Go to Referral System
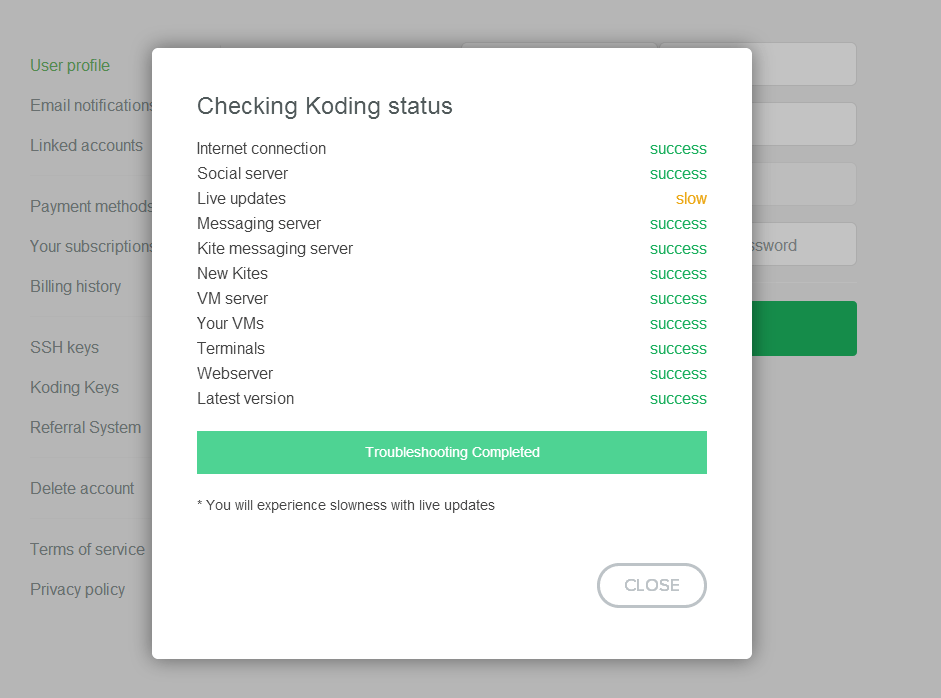 [x=85, y=428]
